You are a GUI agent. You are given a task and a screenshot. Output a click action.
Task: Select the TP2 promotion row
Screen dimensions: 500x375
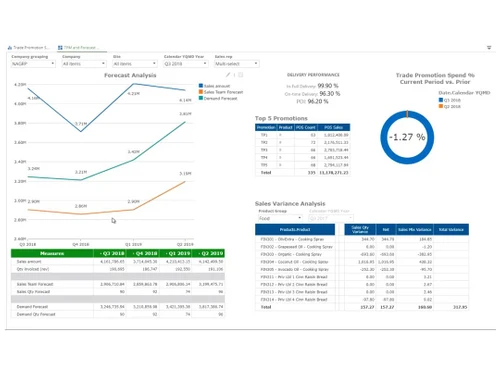(303, 142)
